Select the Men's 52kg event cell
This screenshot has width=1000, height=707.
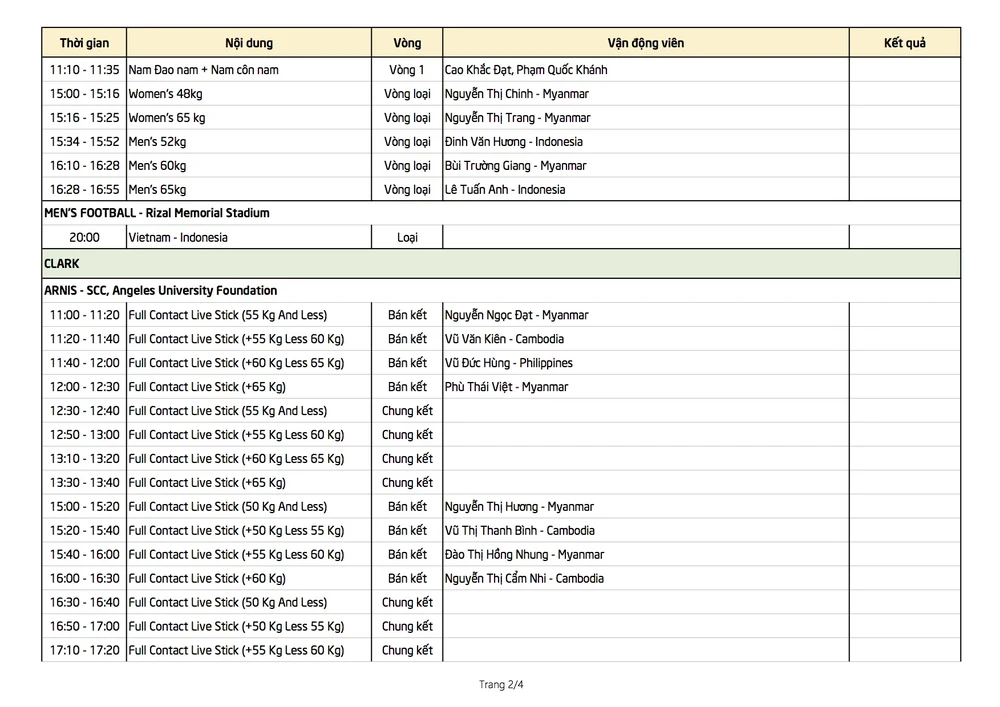[158, 142]
